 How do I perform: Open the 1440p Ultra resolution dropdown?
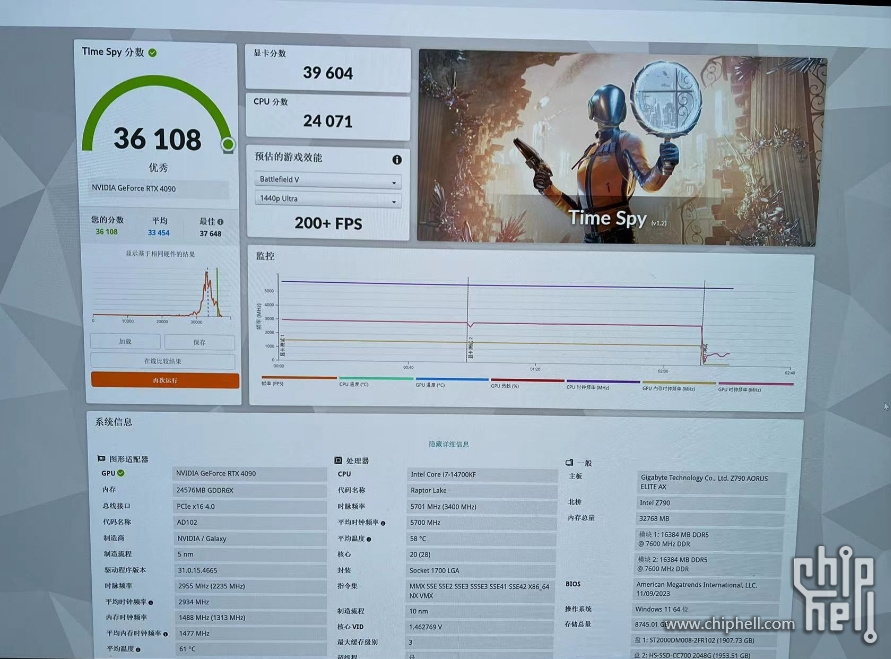click(x=328, y=199)
